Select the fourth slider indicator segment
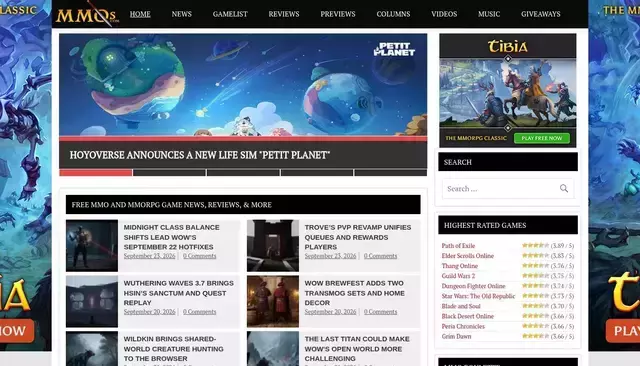Image resolution: width=640 pixels, height=366 pixels. (317, 173)
